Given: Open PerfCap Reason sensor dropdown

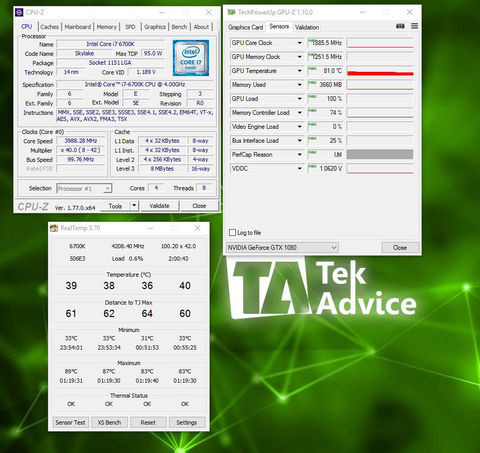Looking at the screenshot, I should click(299, 155).
